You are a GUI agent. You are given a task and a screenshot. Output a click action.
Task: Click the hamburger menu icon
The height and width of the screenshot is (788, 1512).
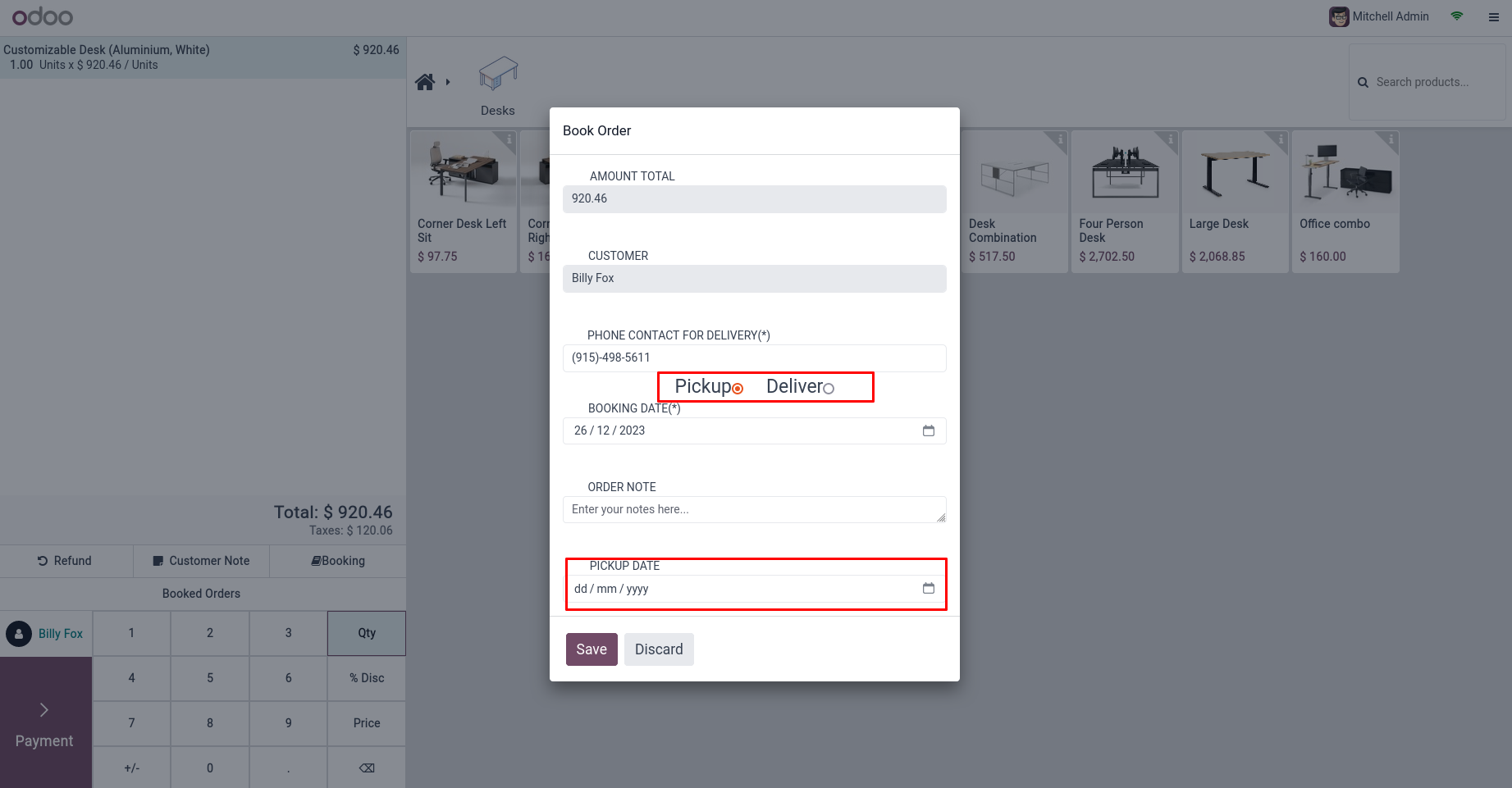(x=1494, y=17)
